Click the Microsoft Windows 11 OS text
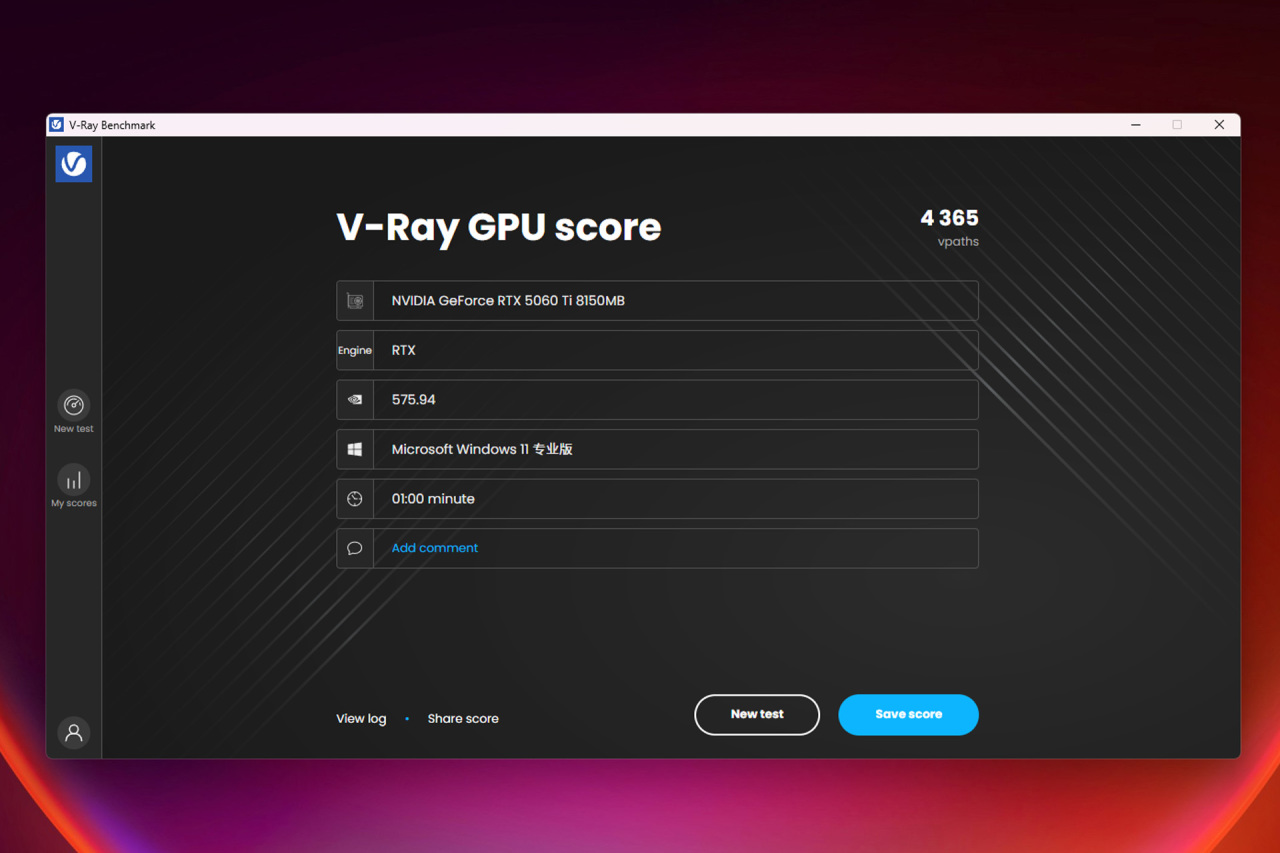1280x853 pixels. (x=482, y=449)
